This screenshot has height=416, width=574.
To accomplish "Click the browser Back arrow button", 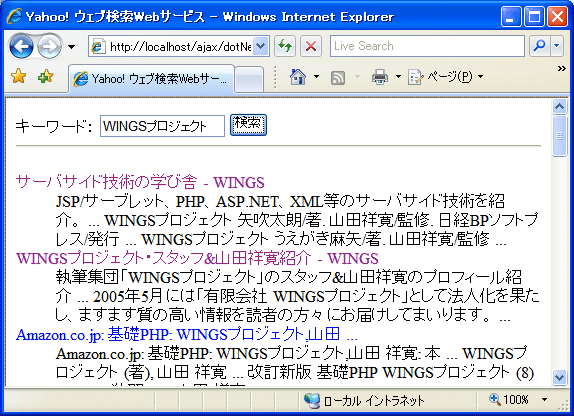I will pos(21,46).
